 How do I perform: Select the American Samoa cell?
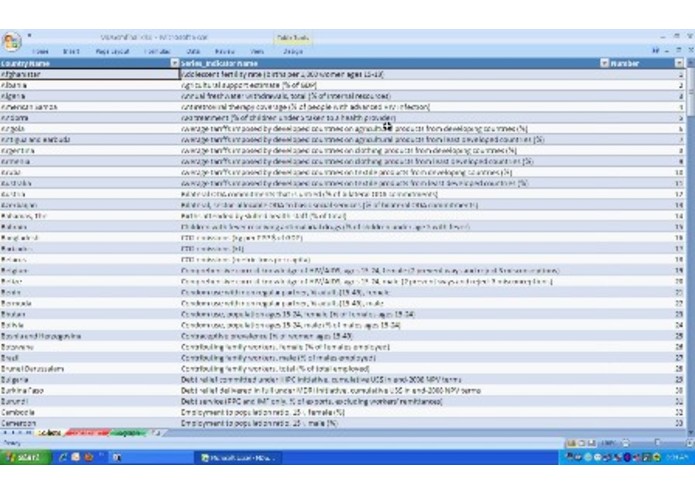pyautogui.click(x=90, y=107)
